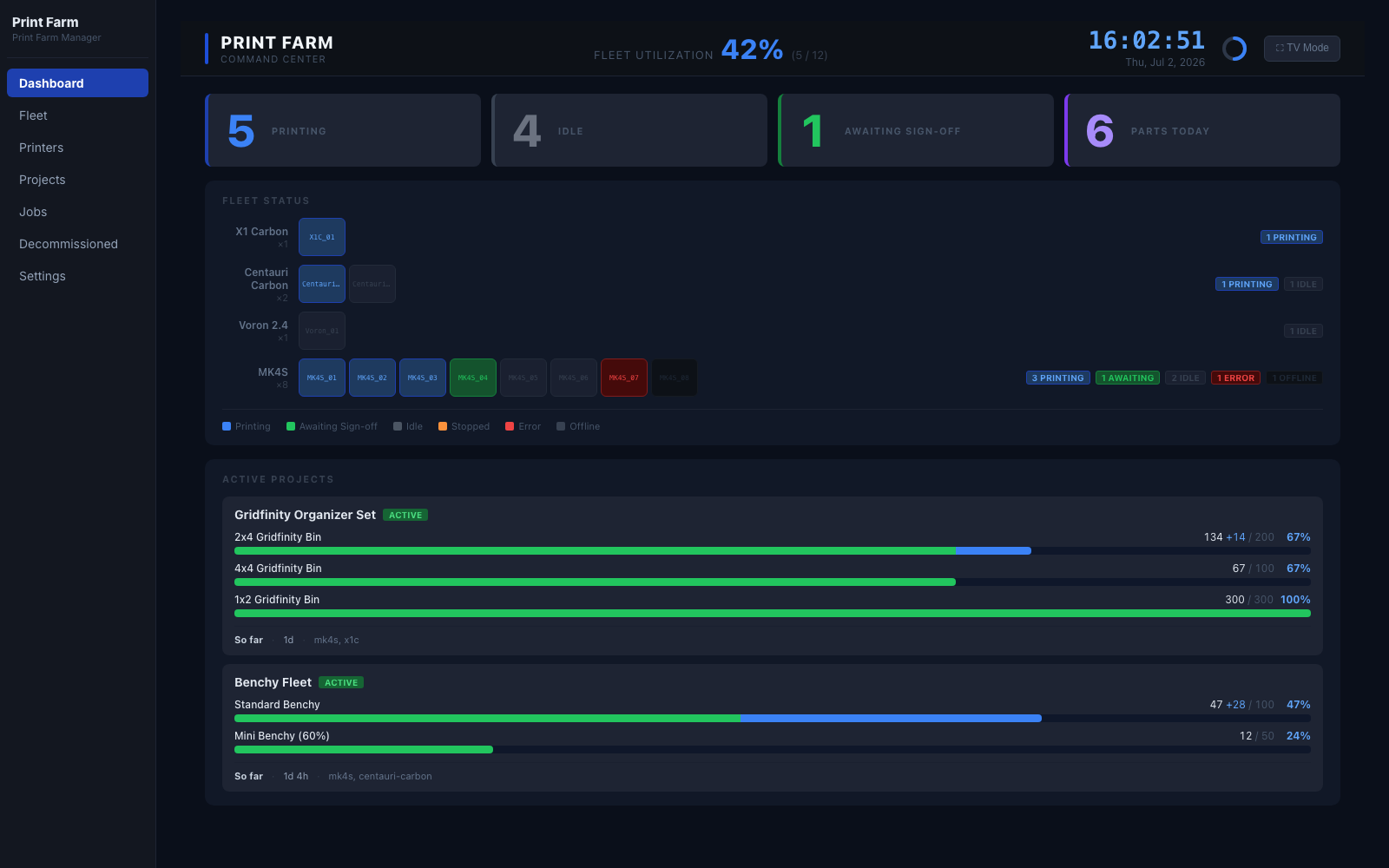Click the Mini Benchy (60%) progress bar

[x=773, y=750]
